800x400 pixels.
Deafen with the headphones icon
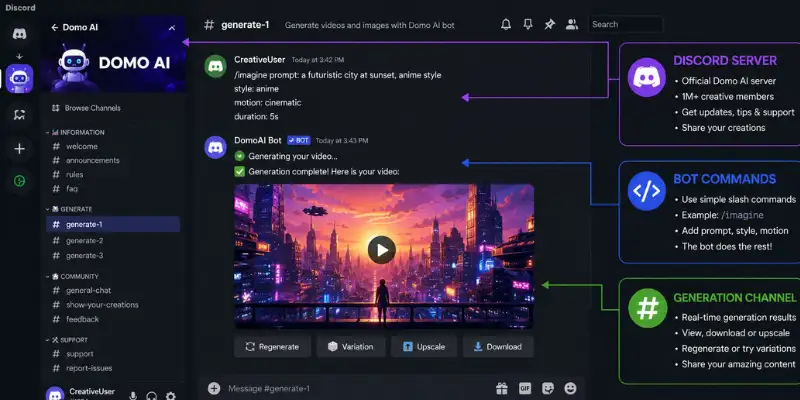(152, 396)
